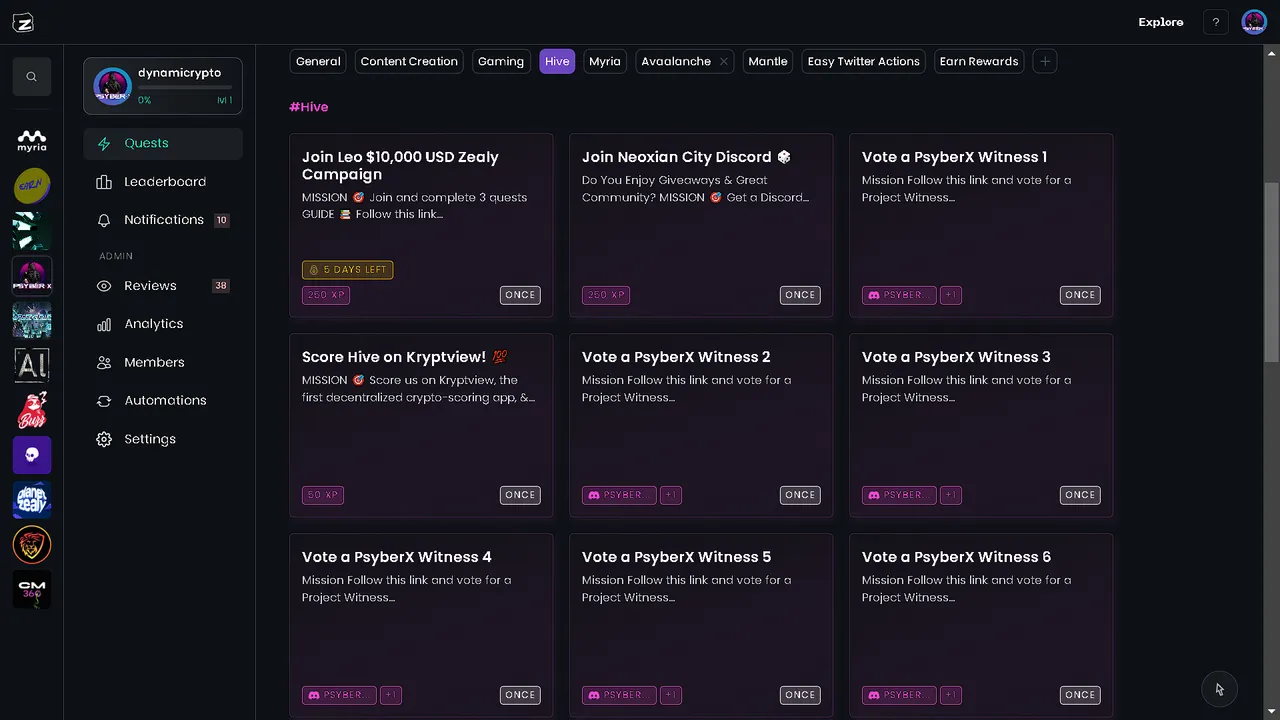Click the page vertical scrollbar
Viewport: 1280px width, 720px height.
point(1272,271)
